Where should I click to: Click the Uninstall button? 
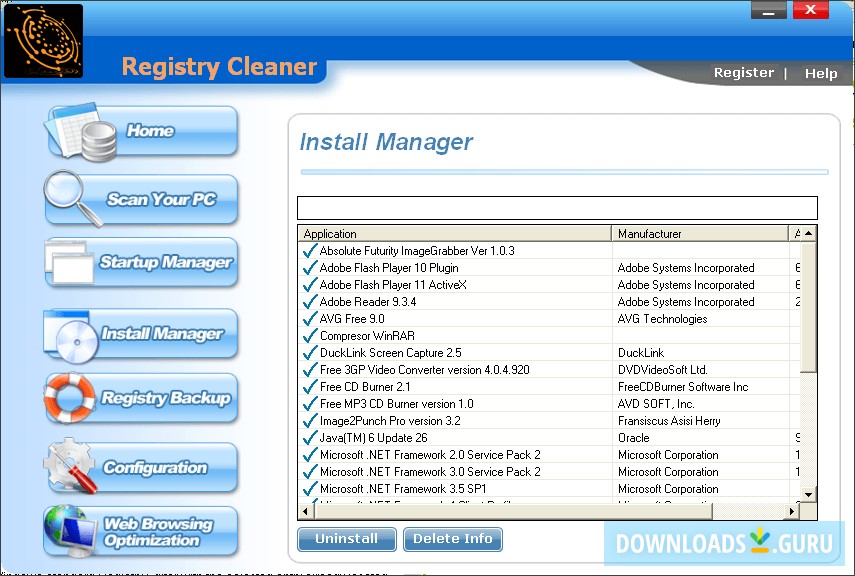[346, 539]
